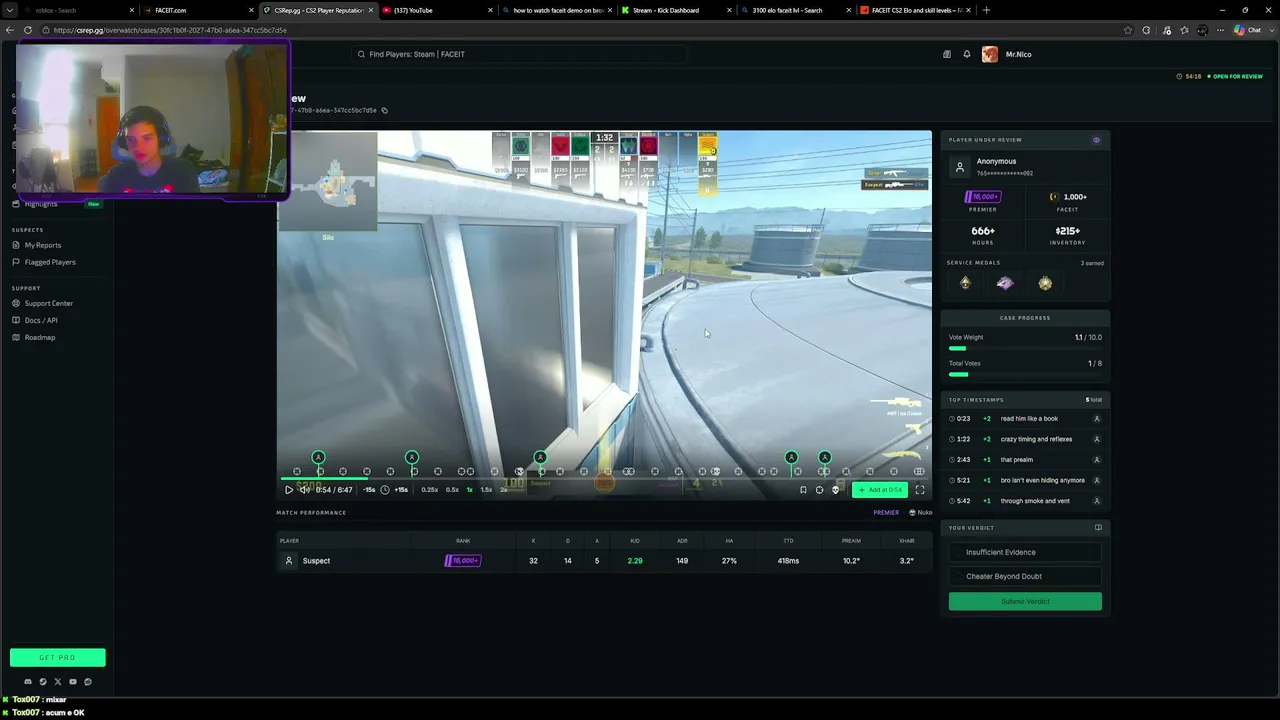Mute the video player volume

click(304, 490)
